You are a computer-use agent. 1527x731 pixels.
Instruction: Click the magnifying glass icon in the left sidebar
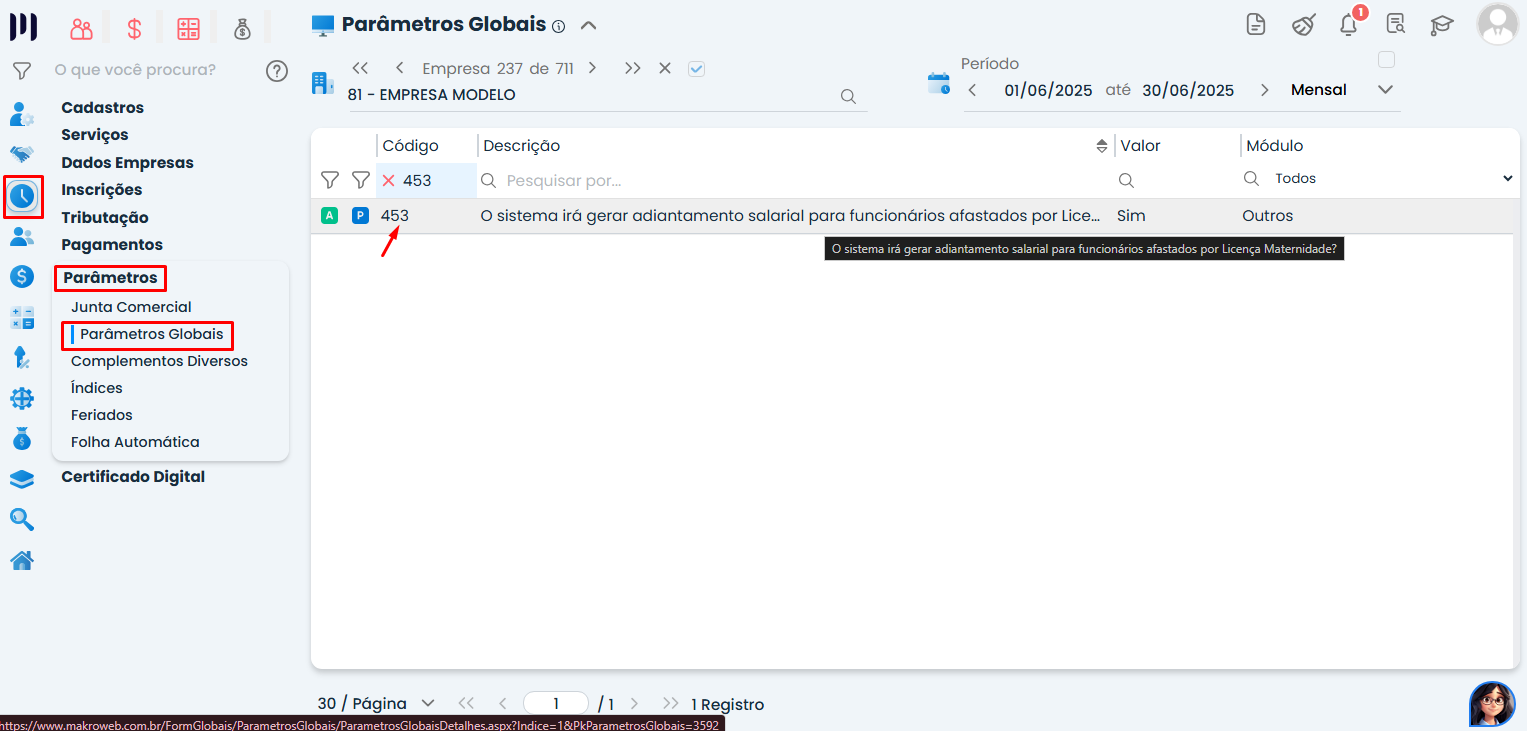pyautogui.click(x=22, y=519)
